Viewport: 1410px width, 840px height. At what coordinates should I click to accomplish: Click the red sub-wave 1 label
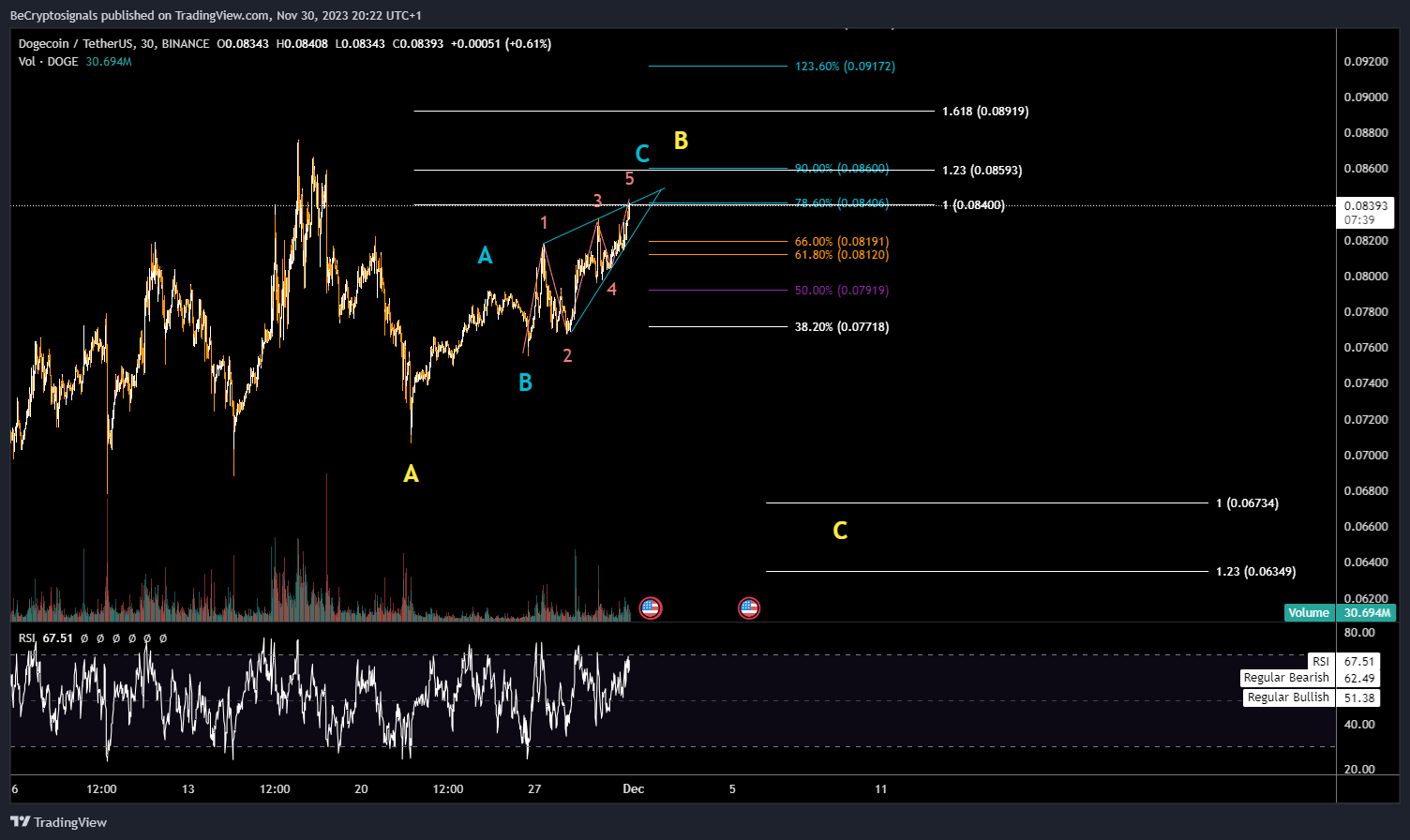pyautogui.click(x=544, y=223)
